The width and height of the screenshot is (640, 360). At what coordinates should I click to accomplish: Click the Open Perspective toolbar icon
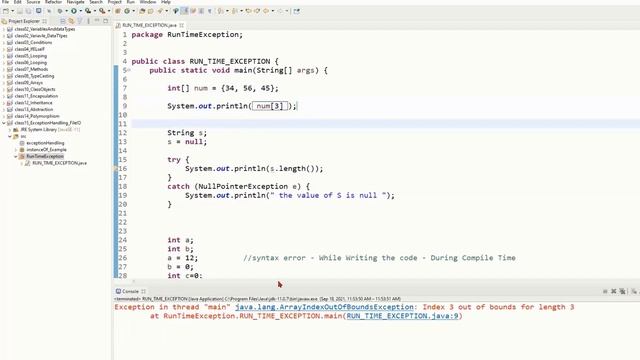tap(297, 11)
